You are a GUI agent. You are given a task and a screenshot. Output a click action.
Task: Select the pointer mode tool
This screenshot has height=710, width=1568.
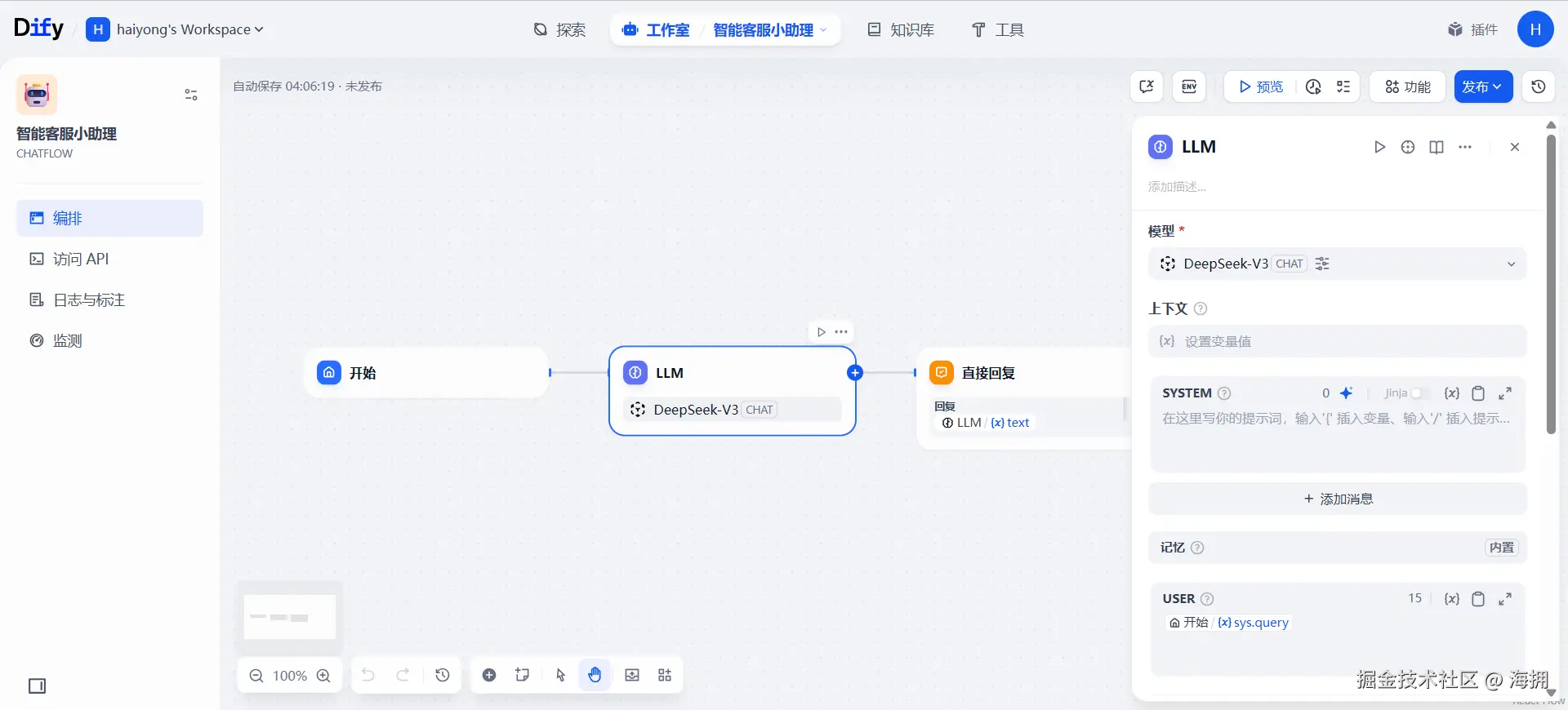click(x=560, y=675)
